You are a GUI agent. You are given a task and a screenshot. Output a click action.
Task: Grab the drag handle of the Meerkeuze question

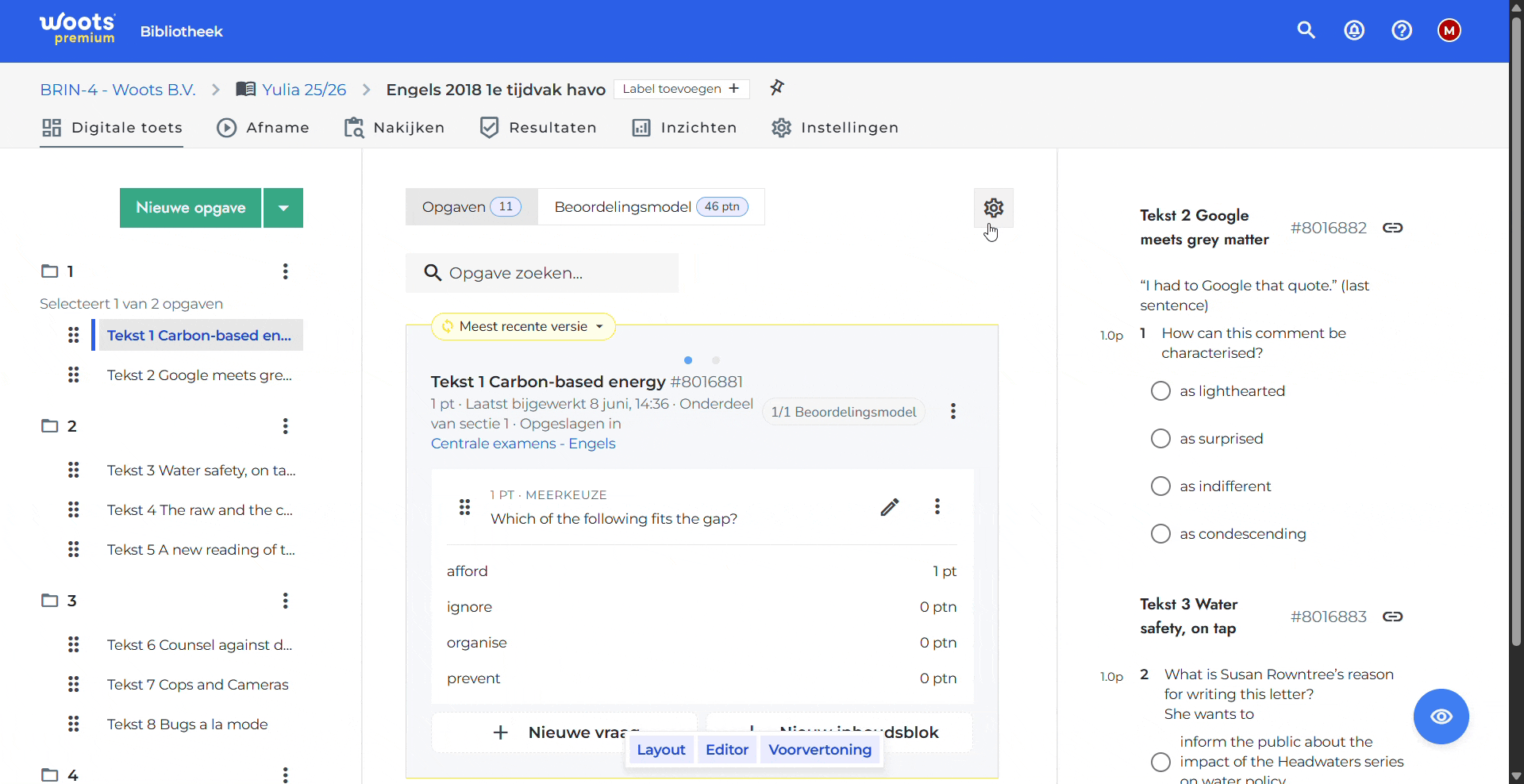(464, 507)
